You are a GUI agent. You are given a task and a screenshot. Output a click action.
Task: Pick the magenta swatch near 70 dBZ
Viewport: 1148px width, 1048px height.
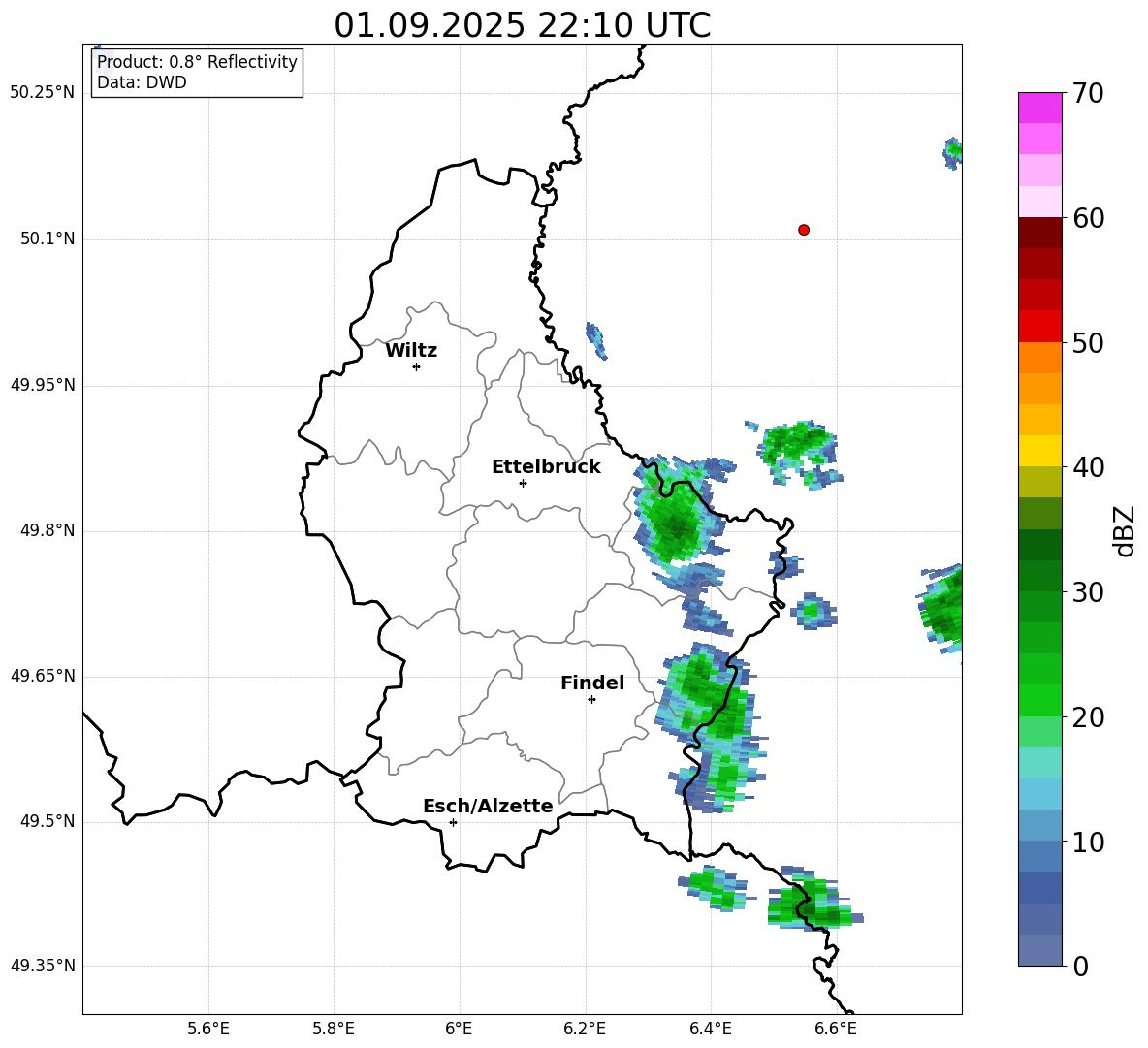(1040, 108)
